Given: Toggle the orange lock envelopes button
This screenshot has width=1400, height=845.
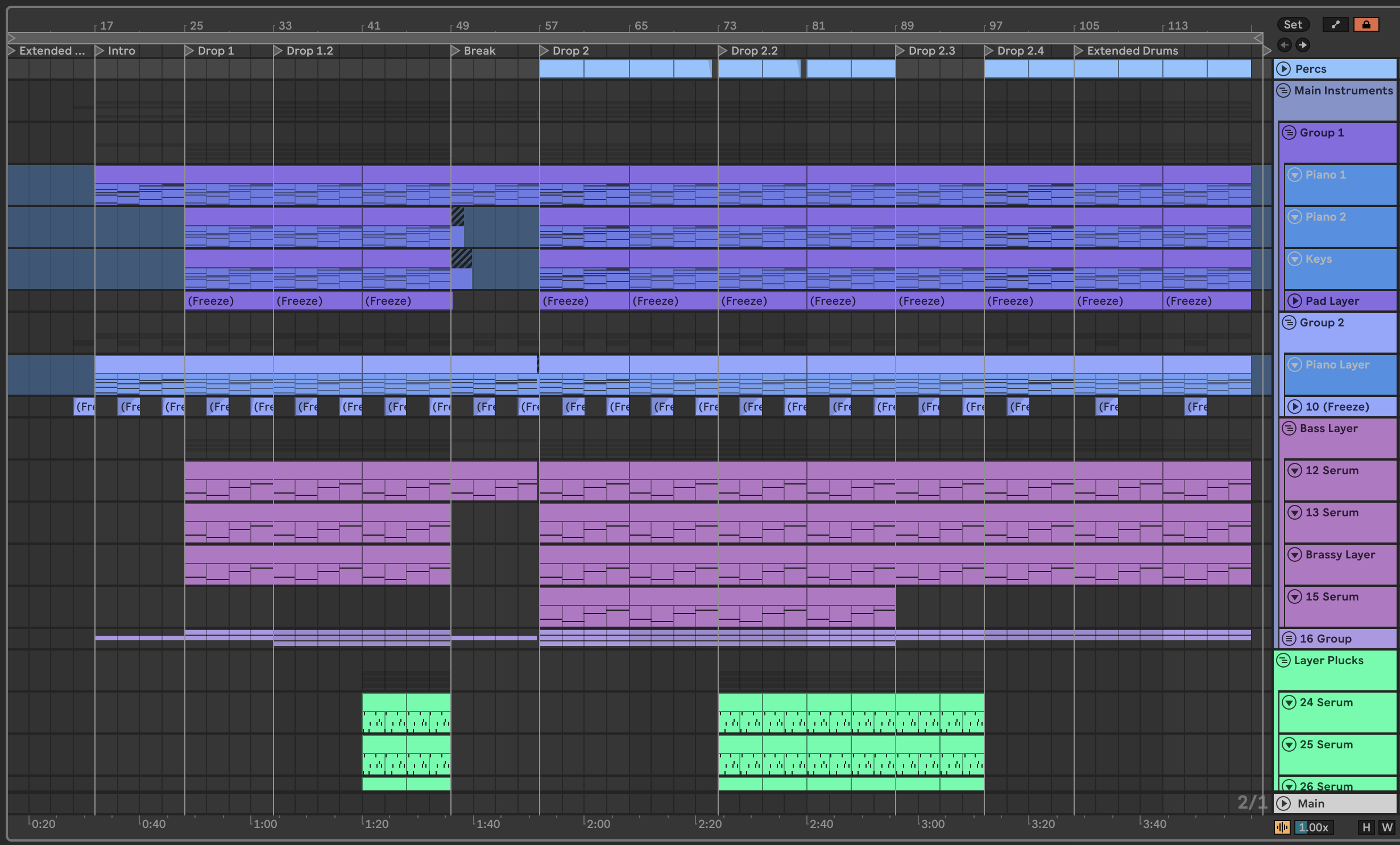Looking at the screenshot, I should point(1366,24).
